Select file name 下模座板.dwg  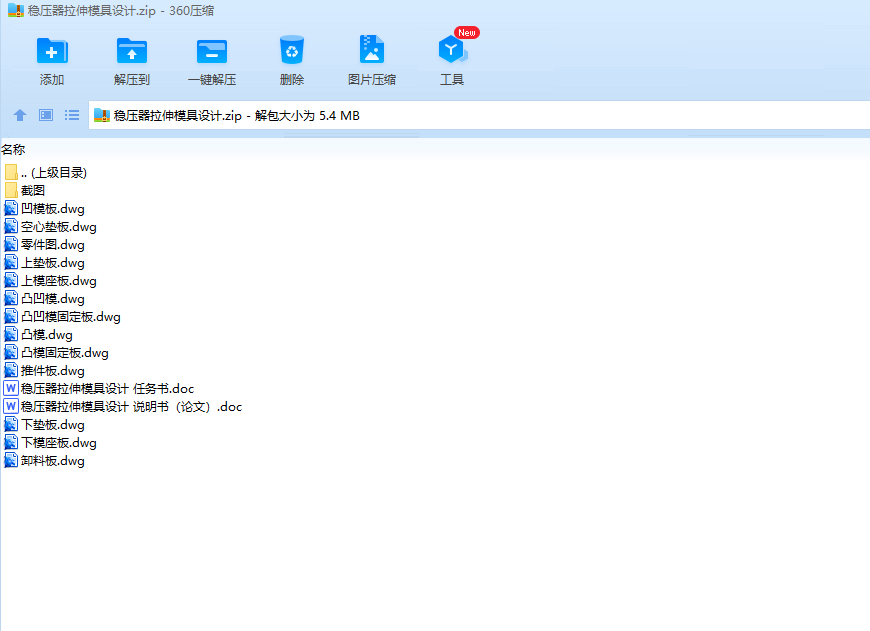(59, 443)
